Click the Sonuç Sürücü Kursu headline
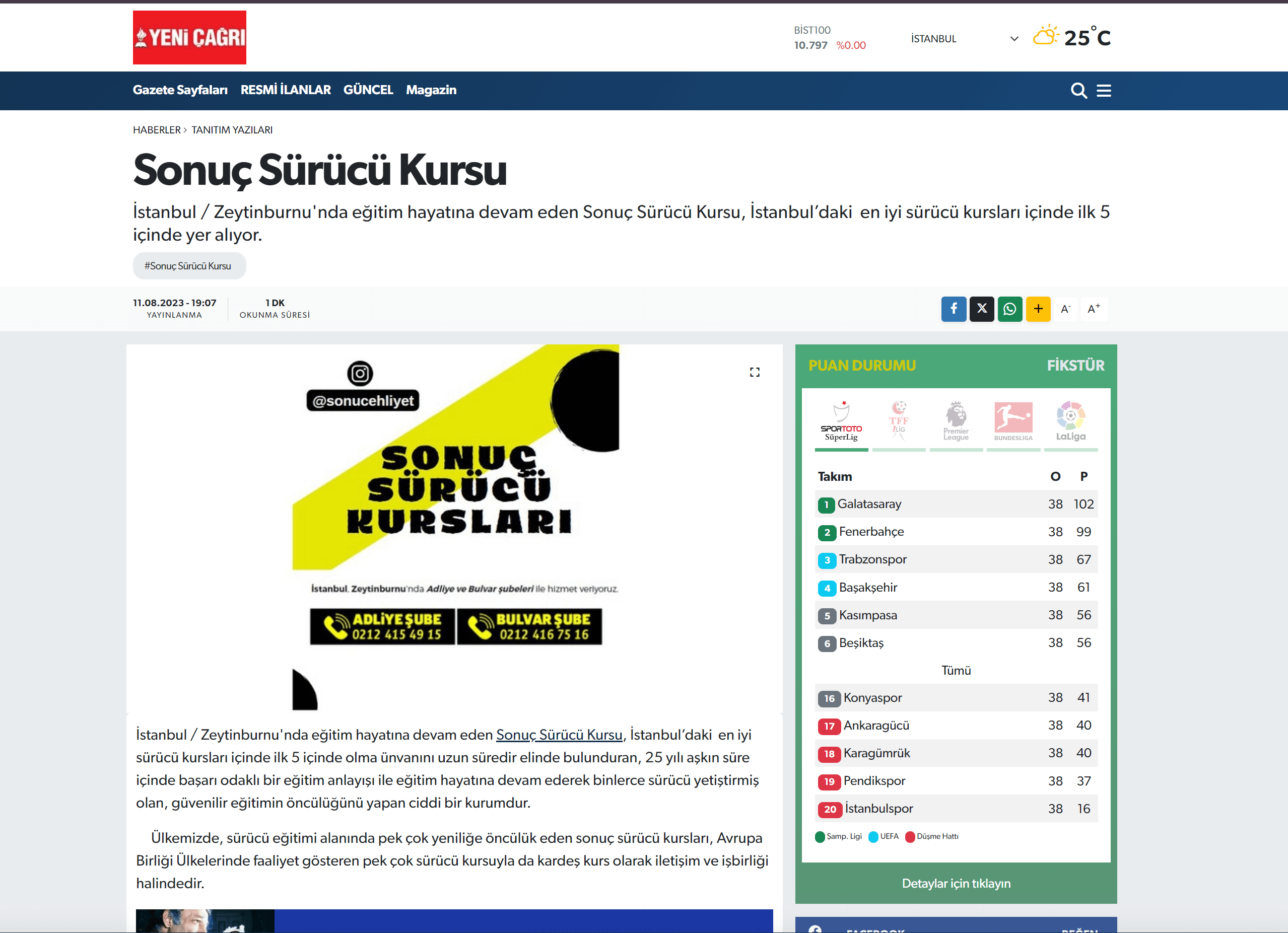Viewport: 1288px width, 933px height. (320, 170)
